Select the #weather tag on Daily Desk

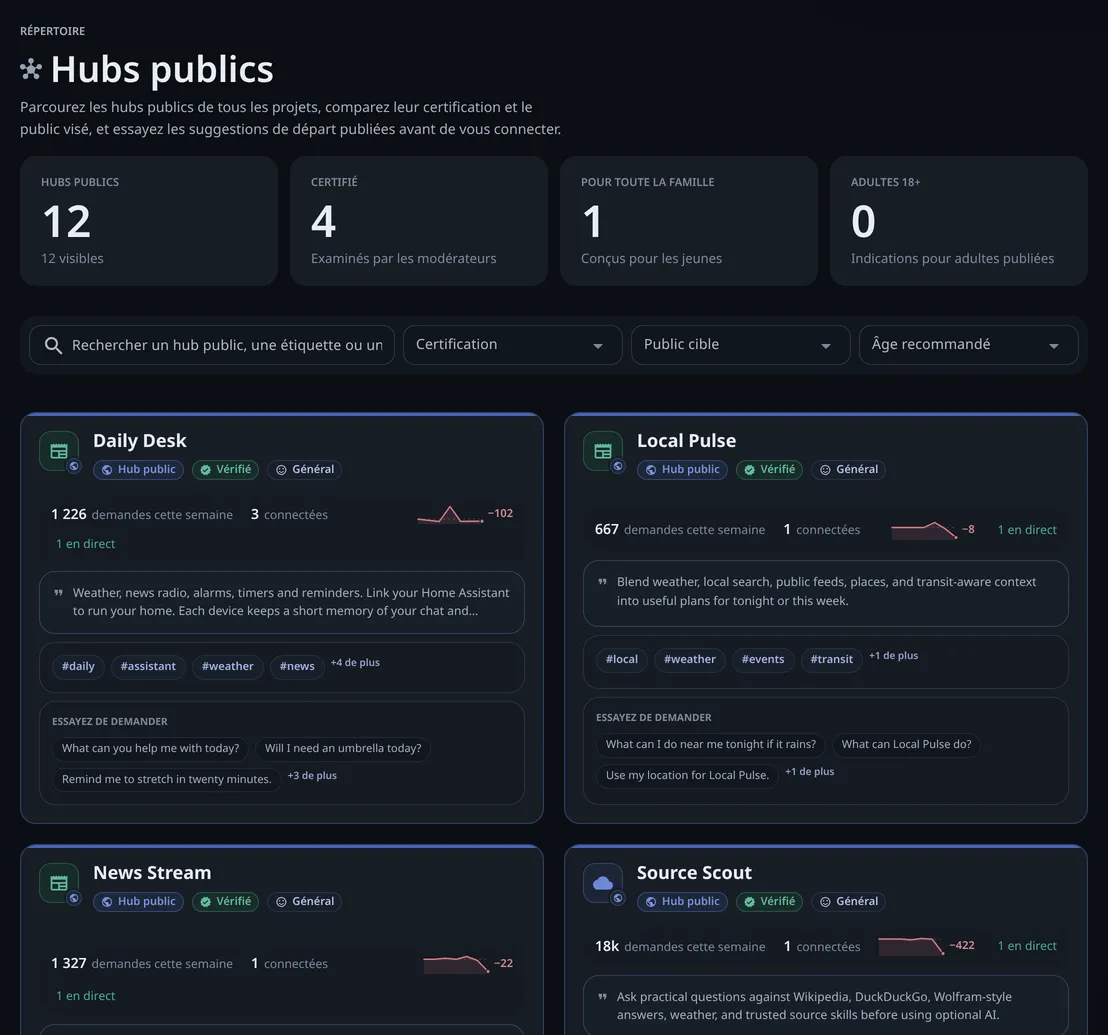click(x=228, y=666)
